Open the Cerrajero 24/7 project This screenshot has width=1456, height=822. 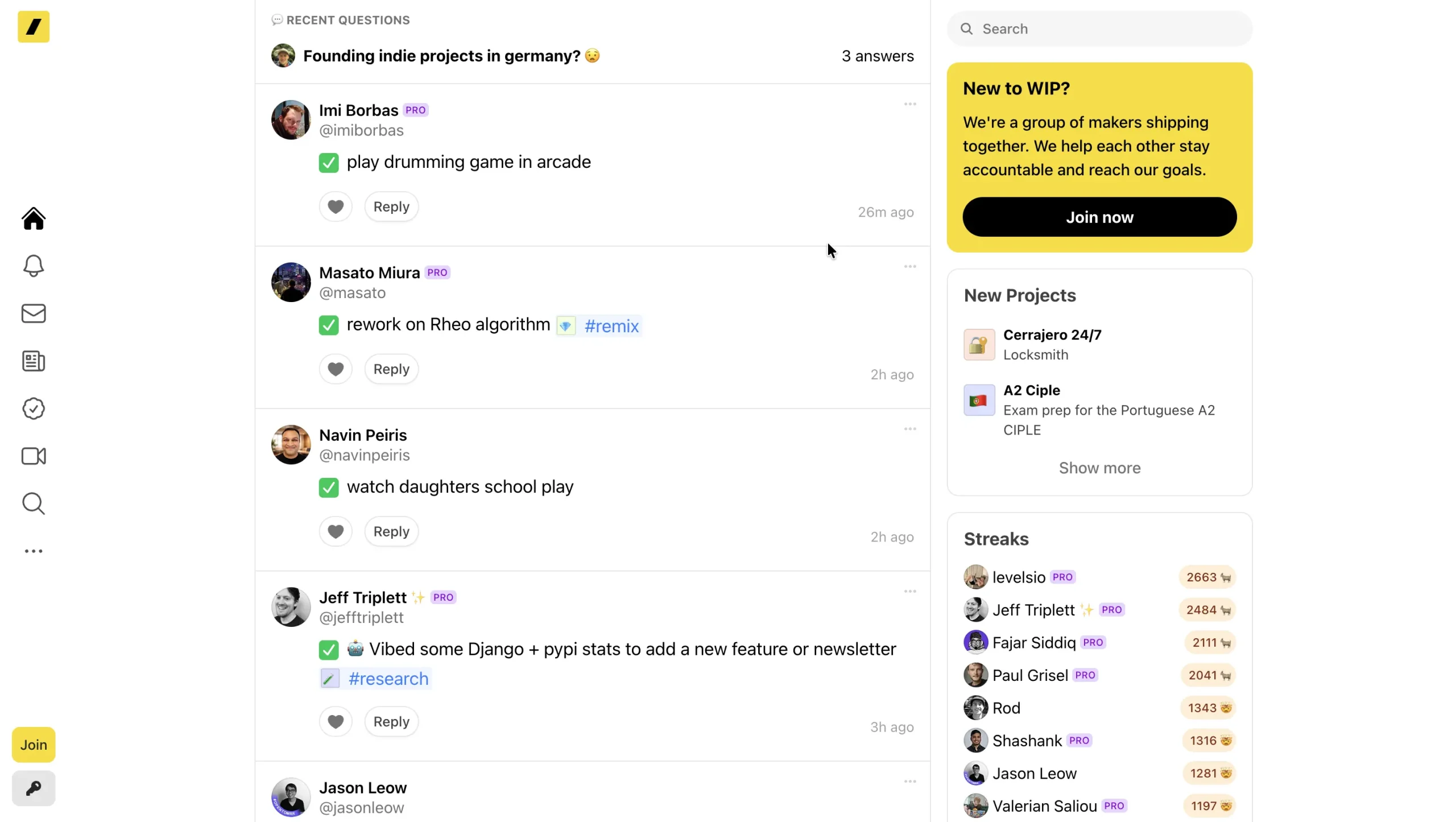(1052, 335)
